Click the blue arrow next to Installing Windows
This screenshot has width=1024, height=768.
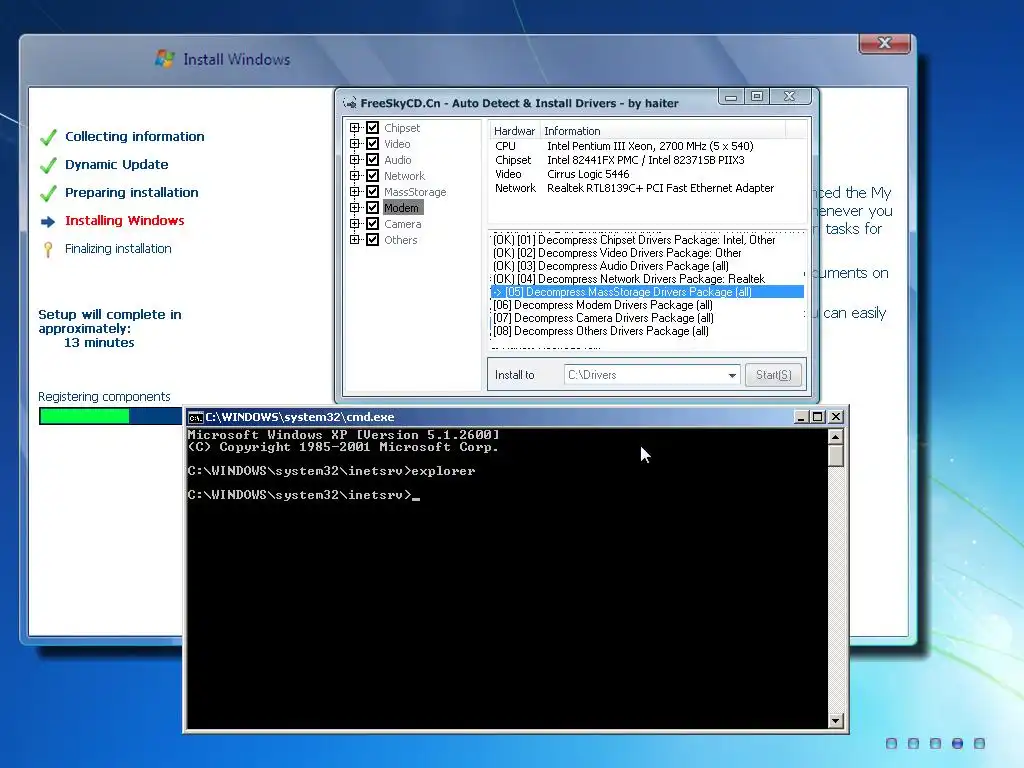tap(48, 221)
